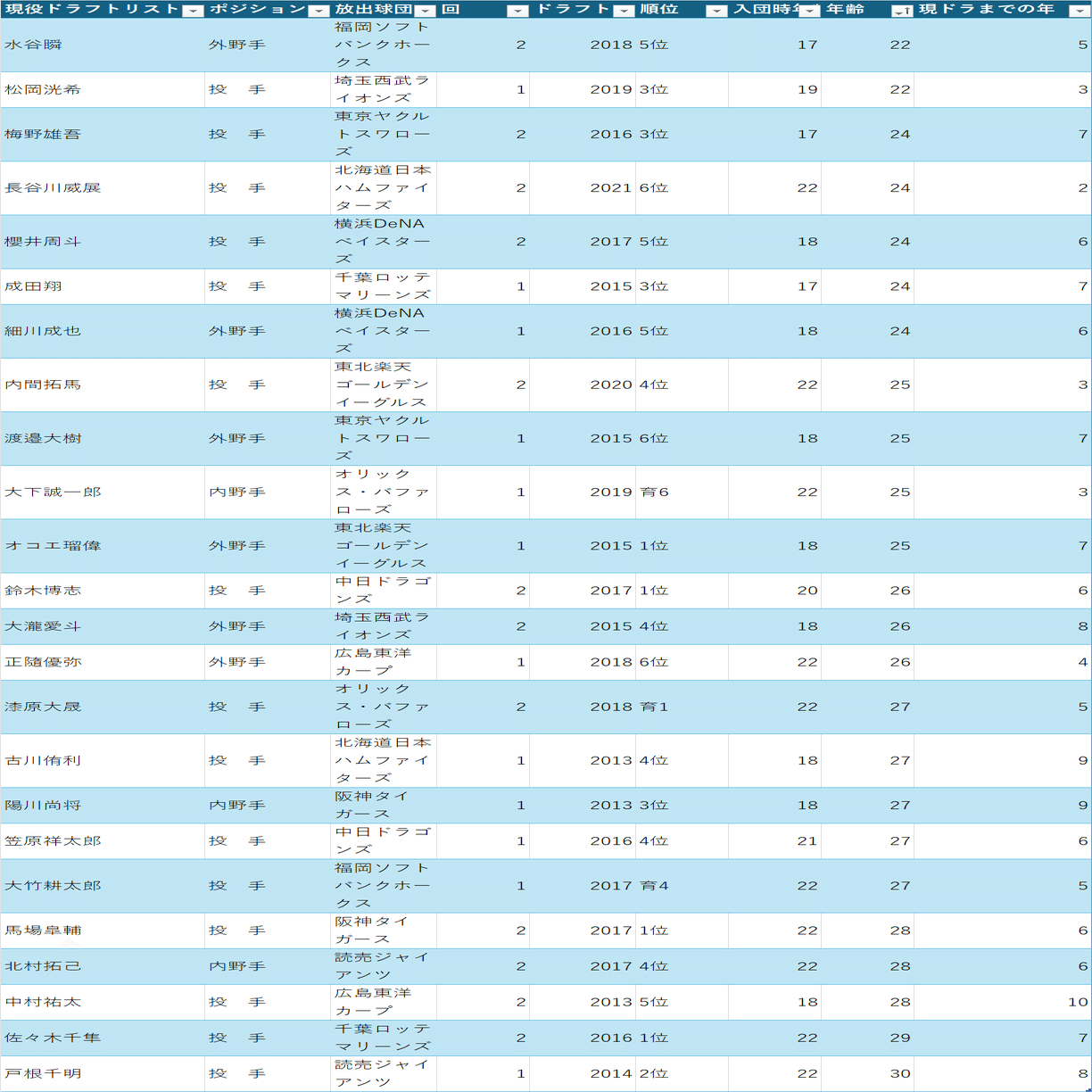
Task: Select the 笠原祥太郎 name cell
Action: click(103, 840)
